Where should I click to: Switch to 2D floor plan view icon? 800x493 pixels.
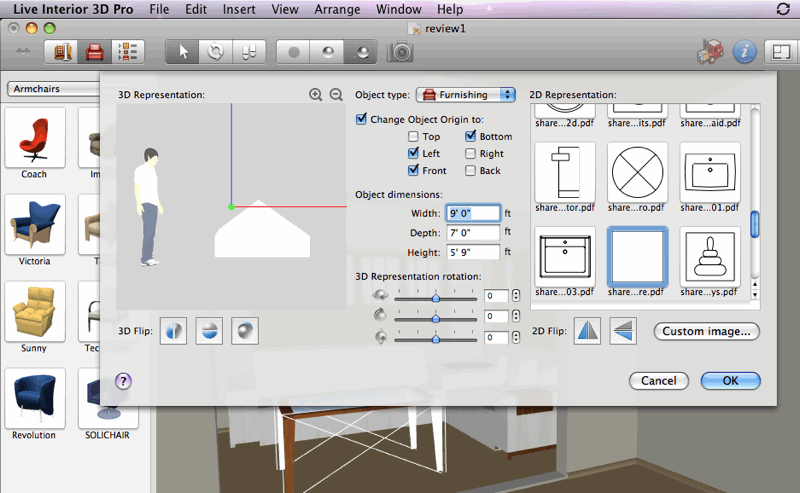coord(781,52)
